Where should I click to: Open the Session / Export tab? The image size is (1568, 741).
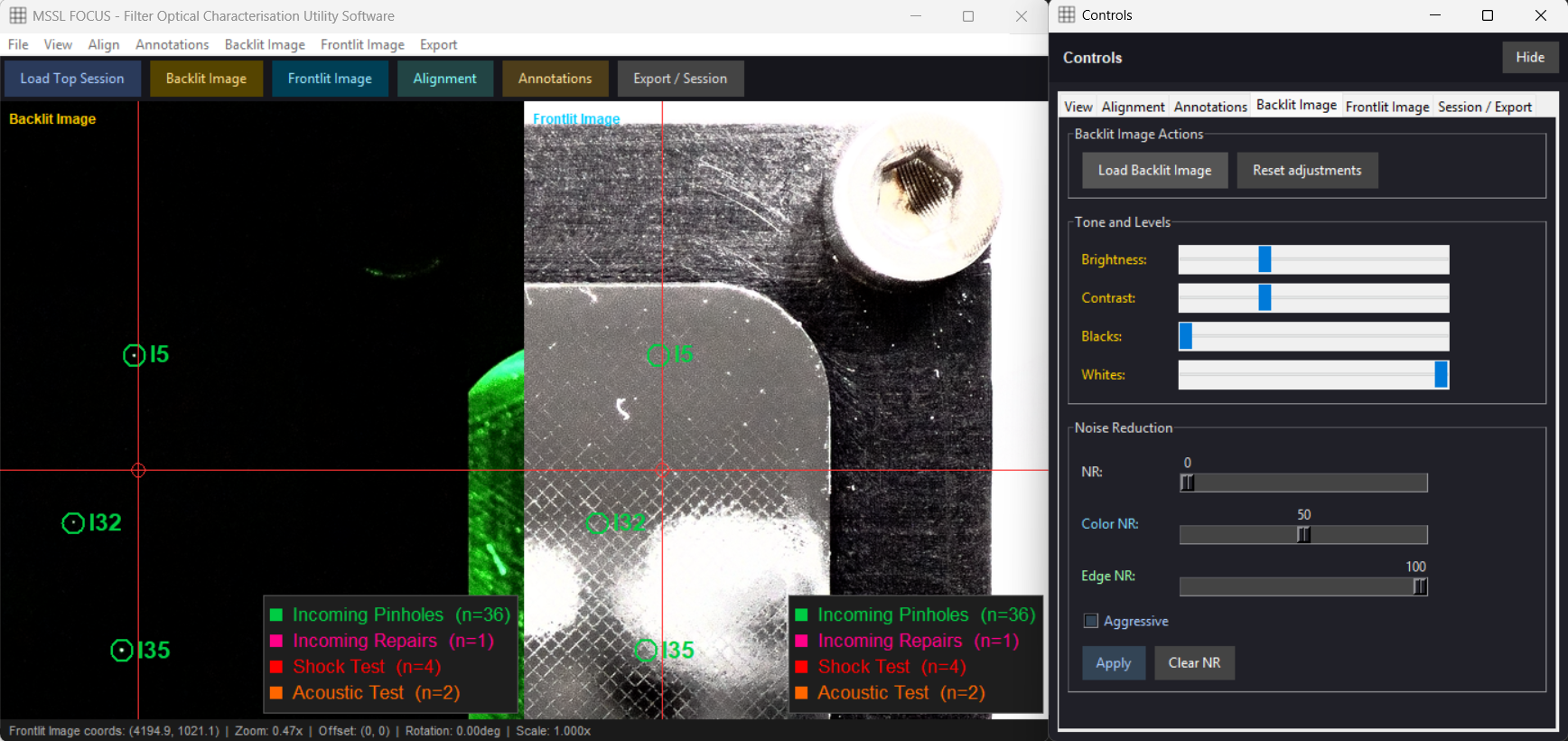[x=1484, y=107]
